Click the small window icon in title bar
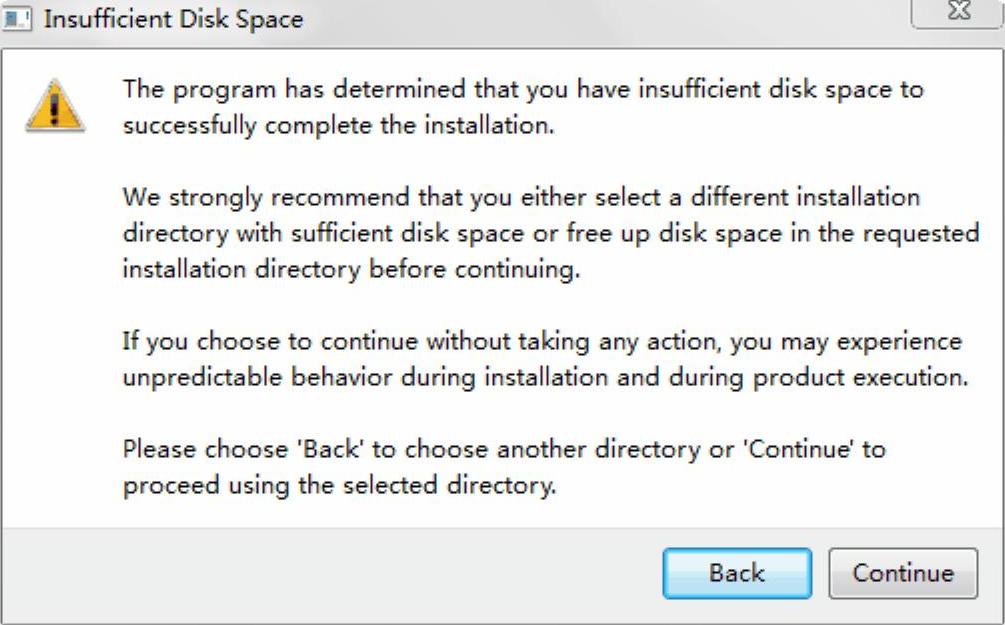Screen dimensions: 1005x625 [19, 19]
